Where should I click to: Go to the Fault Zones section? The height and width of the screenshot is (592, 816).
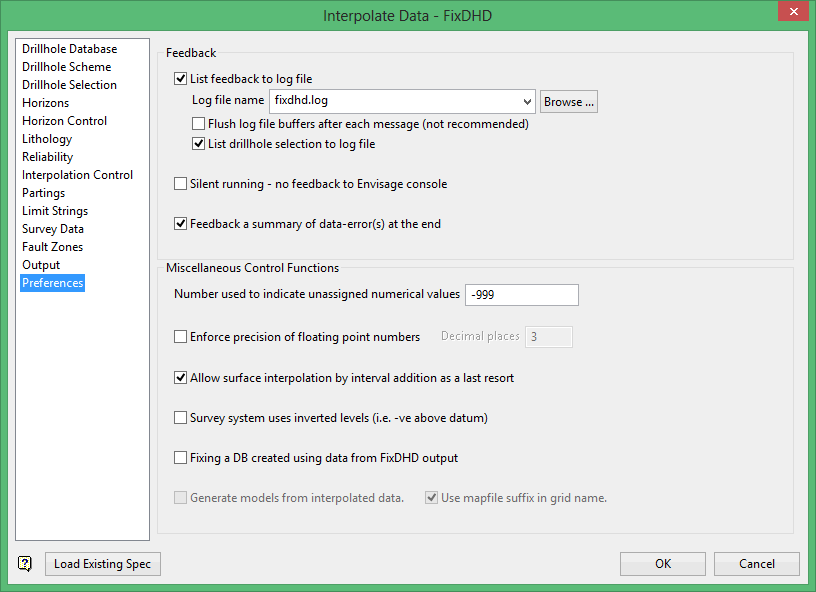(x=52, y=247)
